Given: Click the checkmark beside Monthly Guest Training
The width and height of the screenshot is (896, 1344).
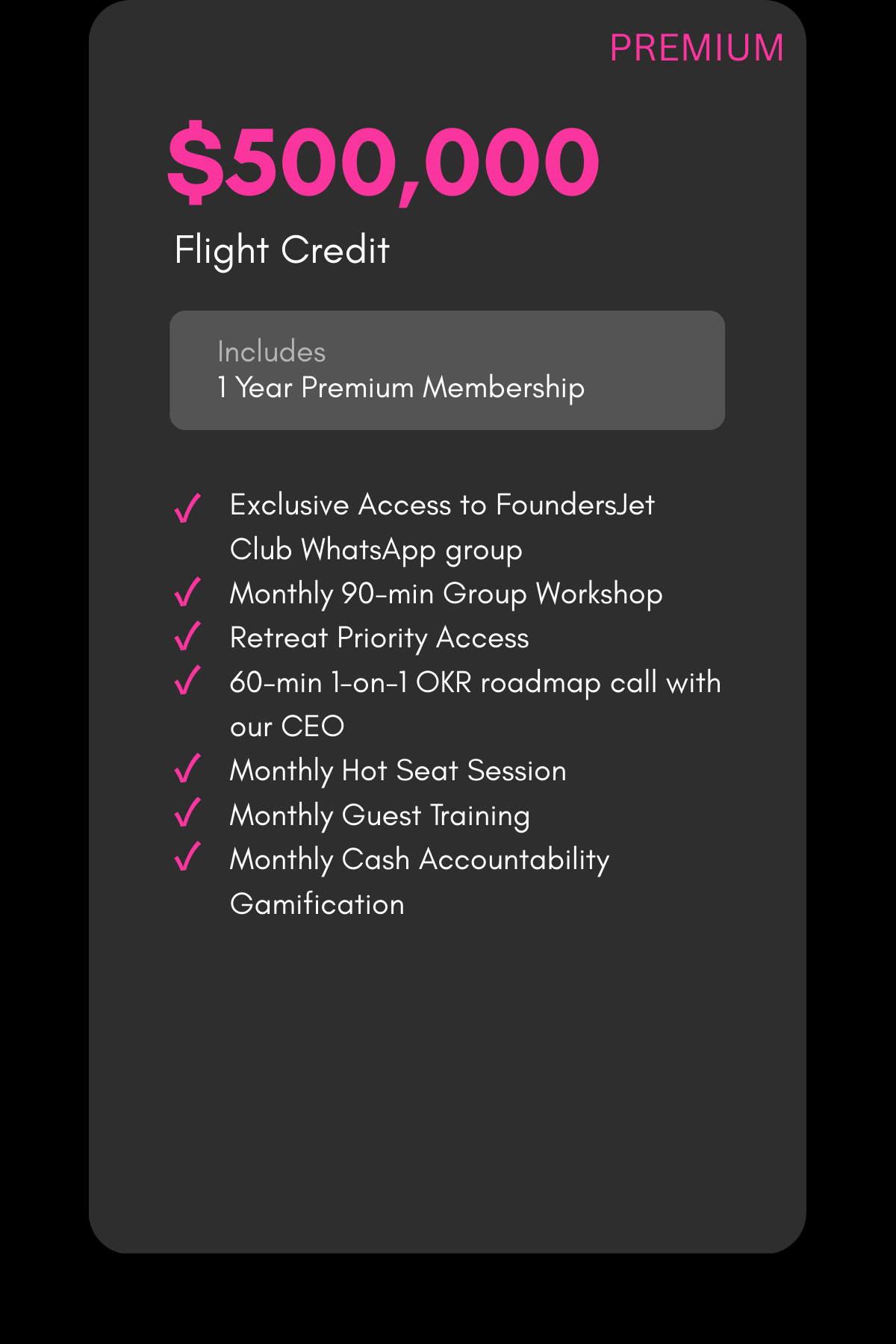Looking at the screenshot, I should tap(187, 812).
